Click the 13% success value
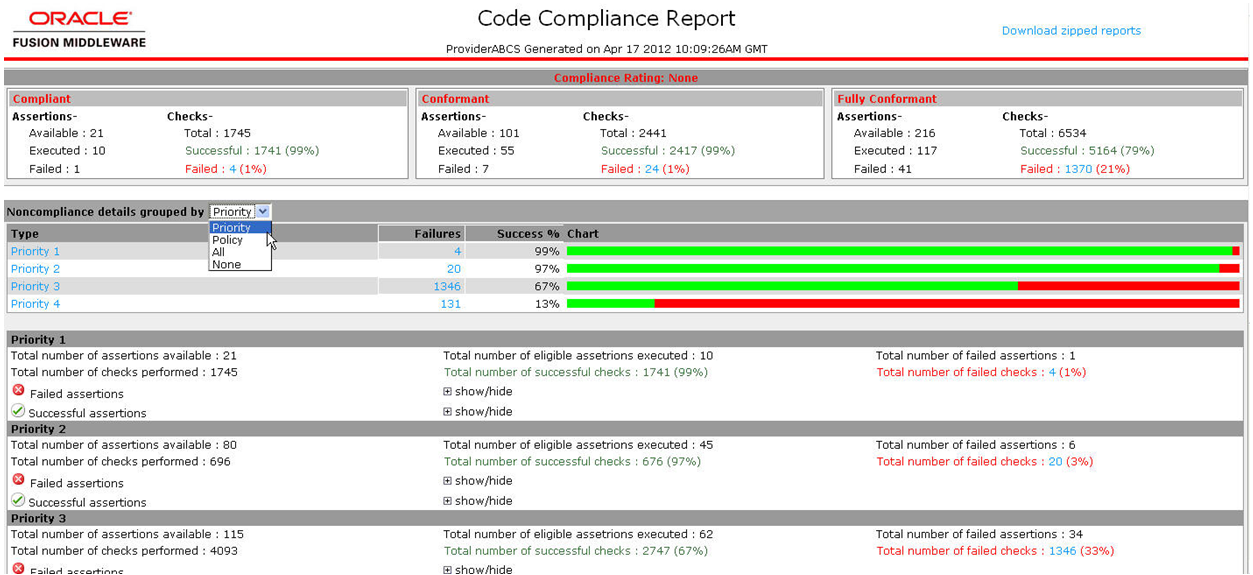Image resolution: width=1253 pixels, height=575 pixels. click(x=547, y=304)
